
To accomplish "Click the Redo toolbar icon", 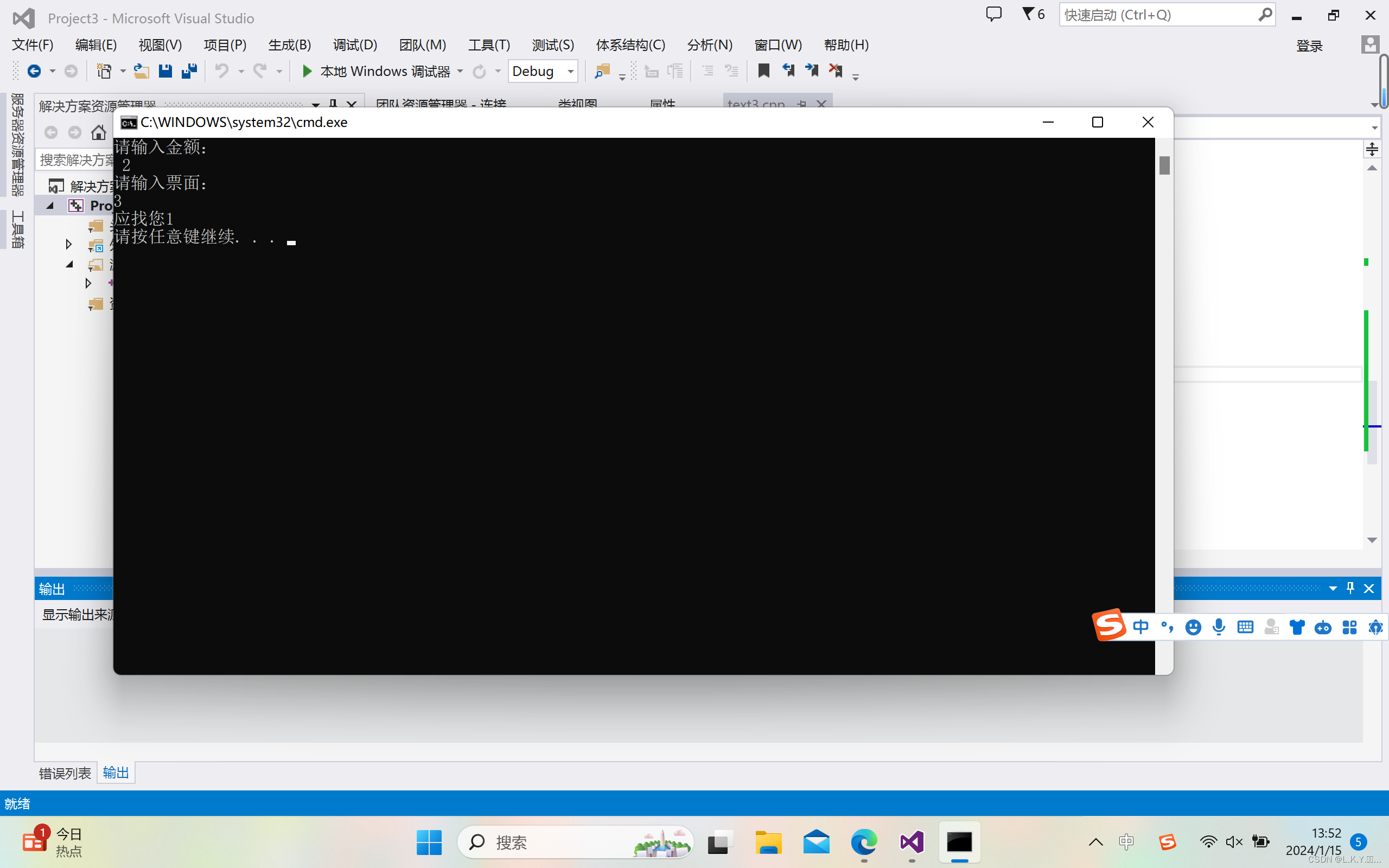I will 260,71.
